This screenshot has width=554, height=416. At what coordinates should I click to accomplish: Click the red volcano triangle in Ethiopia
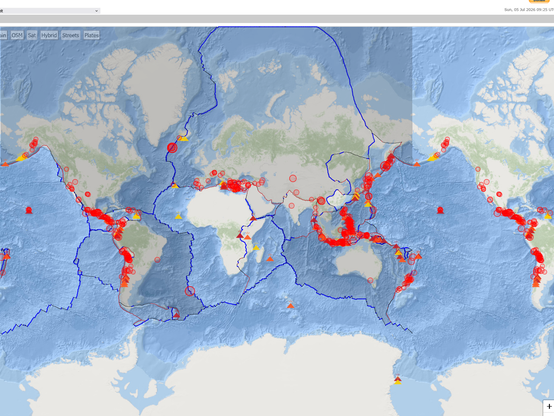coord(253,218)
